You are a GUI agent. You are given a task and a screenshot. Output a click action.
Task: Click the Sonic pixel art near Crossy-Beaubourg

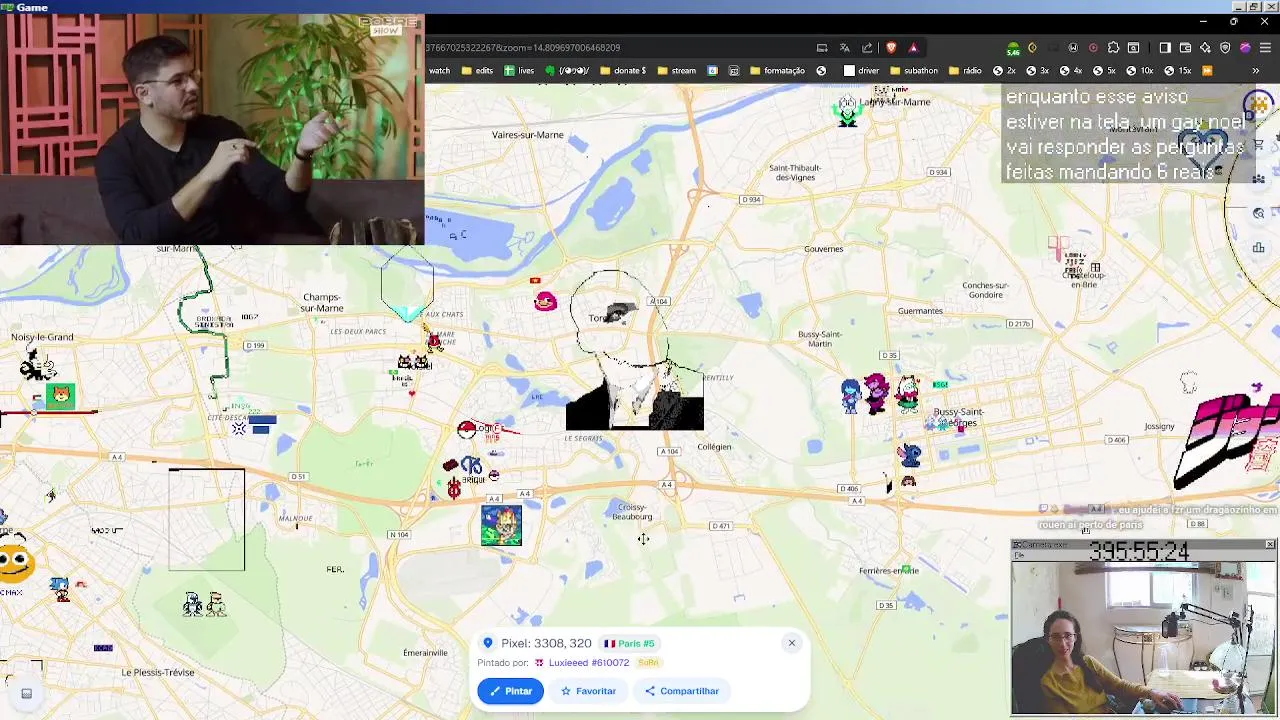(x=501, y=525)
